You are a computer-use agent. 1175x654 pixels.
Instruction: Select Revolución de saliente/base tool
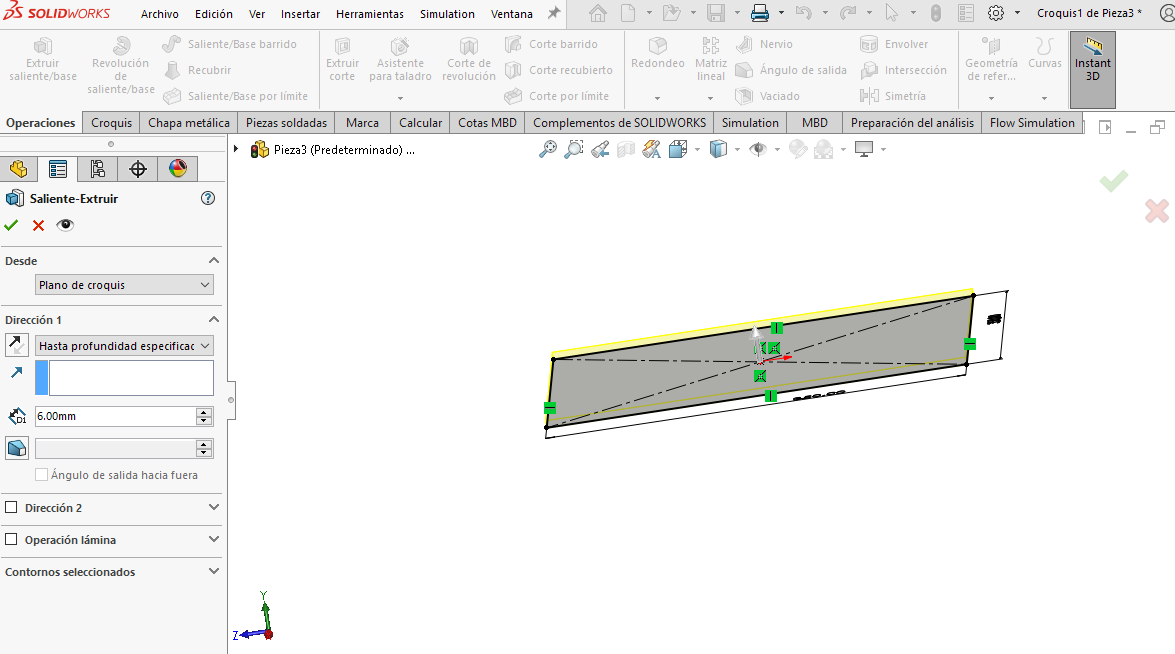pos(121,66)
